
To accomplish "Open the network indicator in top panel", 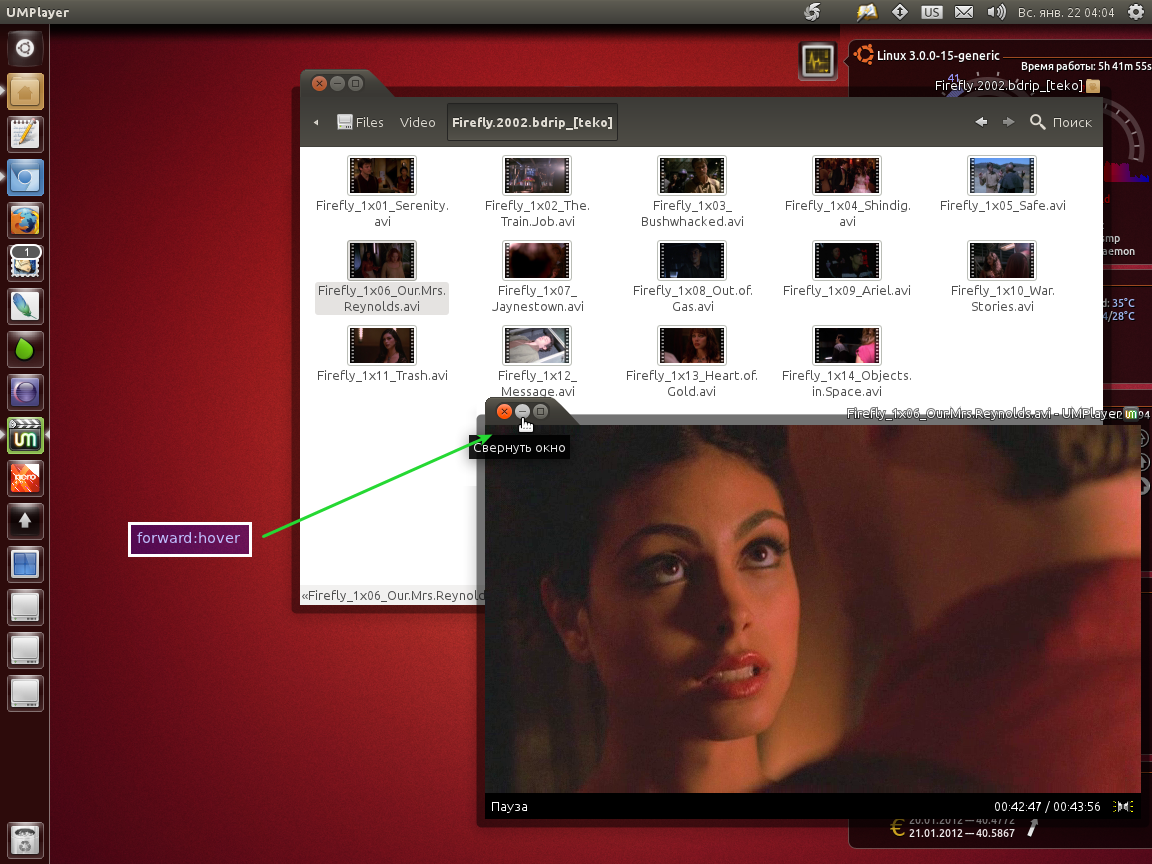I will tap(899, 12).
